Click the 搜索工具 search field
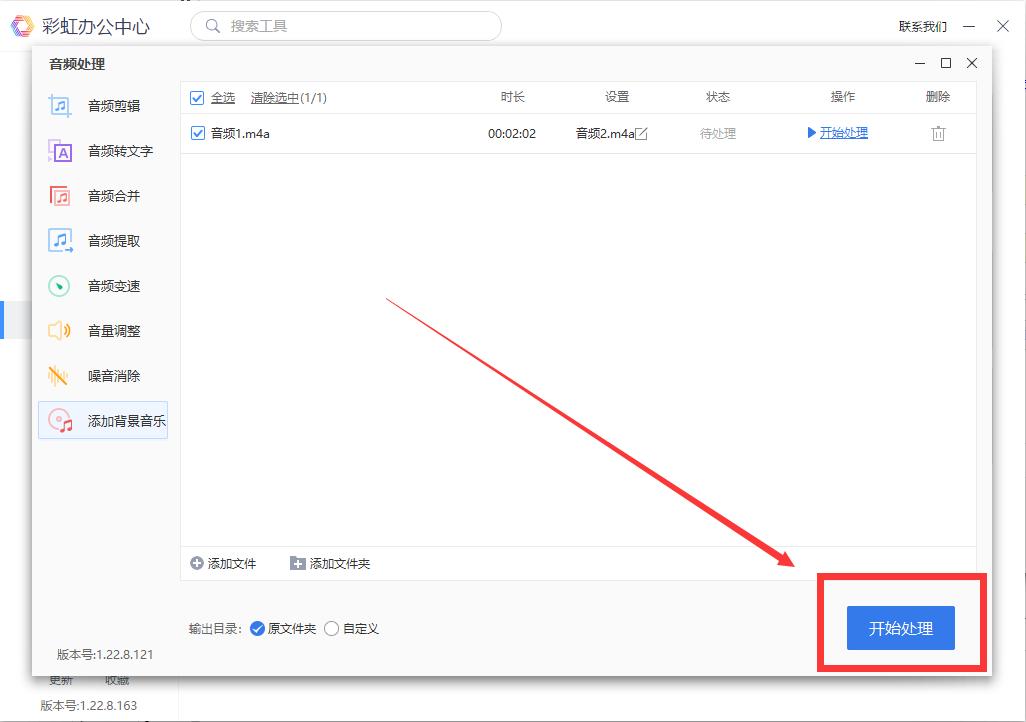 [345, 26]
